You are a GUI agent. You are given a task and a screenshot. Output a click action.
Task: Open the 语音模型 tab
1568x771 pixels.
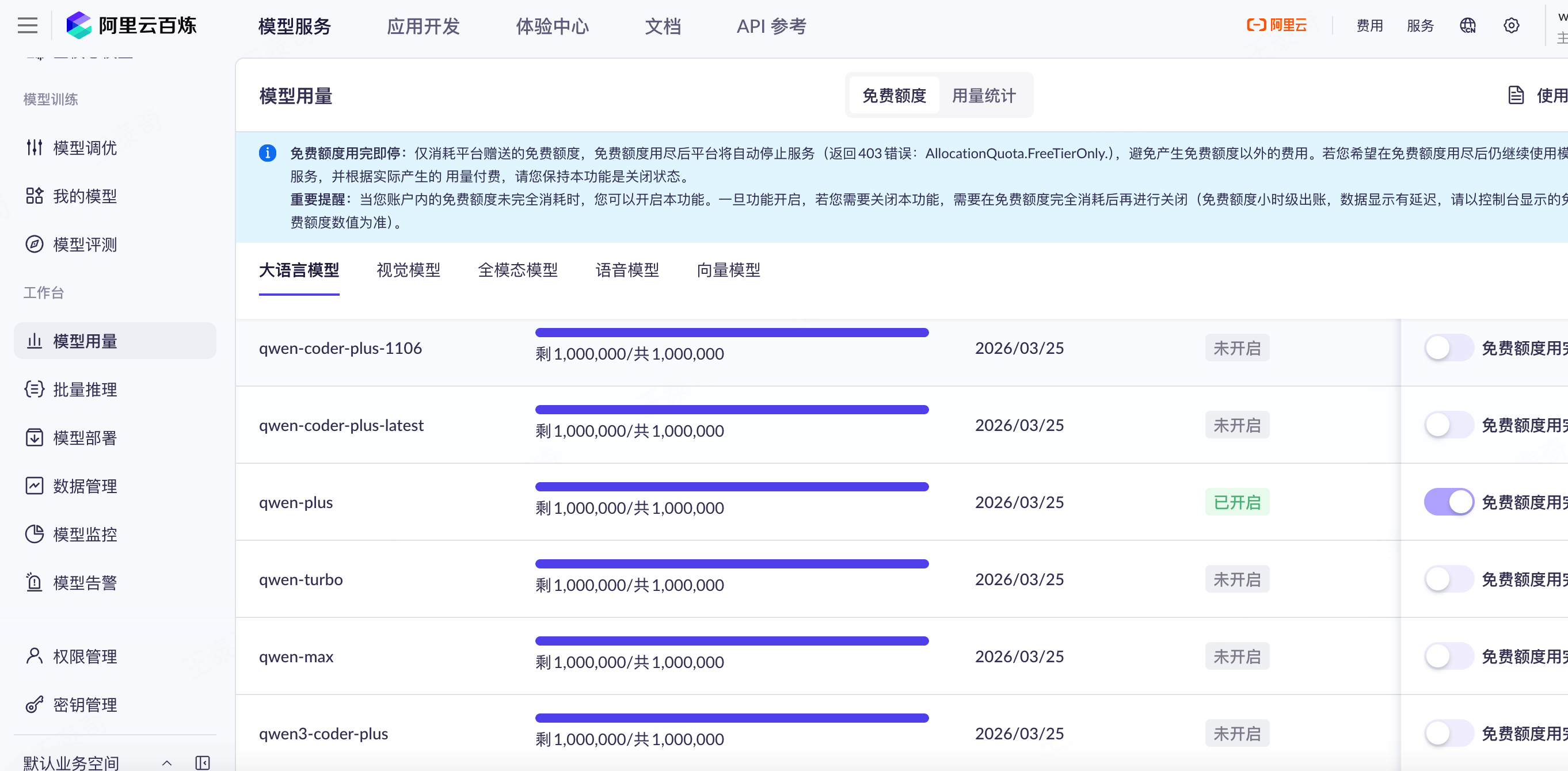pyautogui.click(x=627, y=270)
